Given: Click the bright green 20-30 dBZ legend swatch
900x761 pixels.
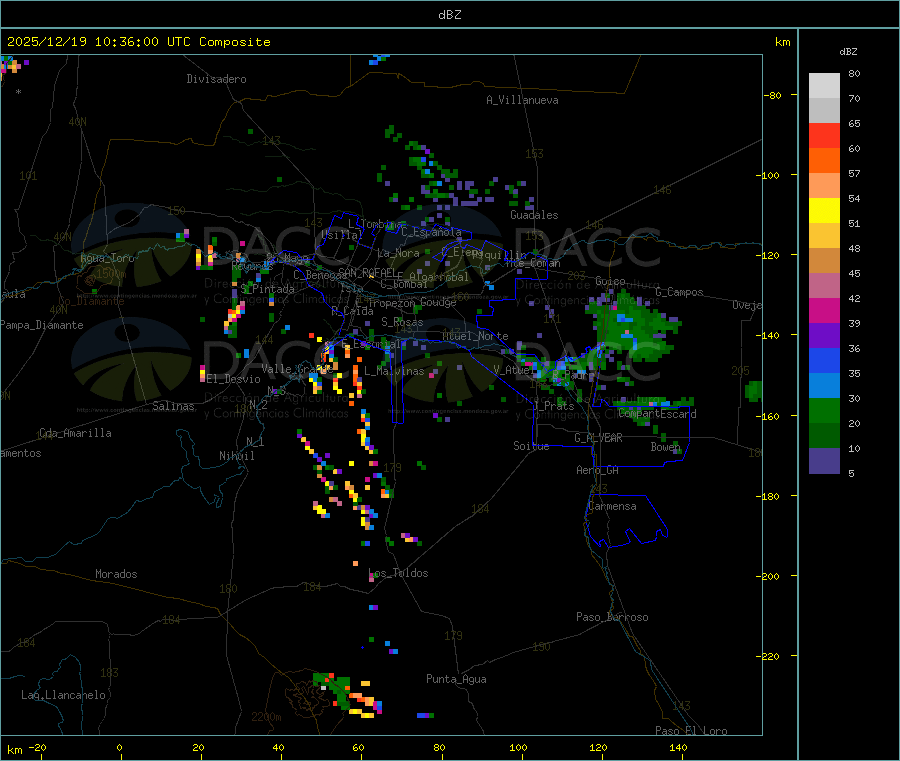Looking at the screenshot, I should coord(824,410).
